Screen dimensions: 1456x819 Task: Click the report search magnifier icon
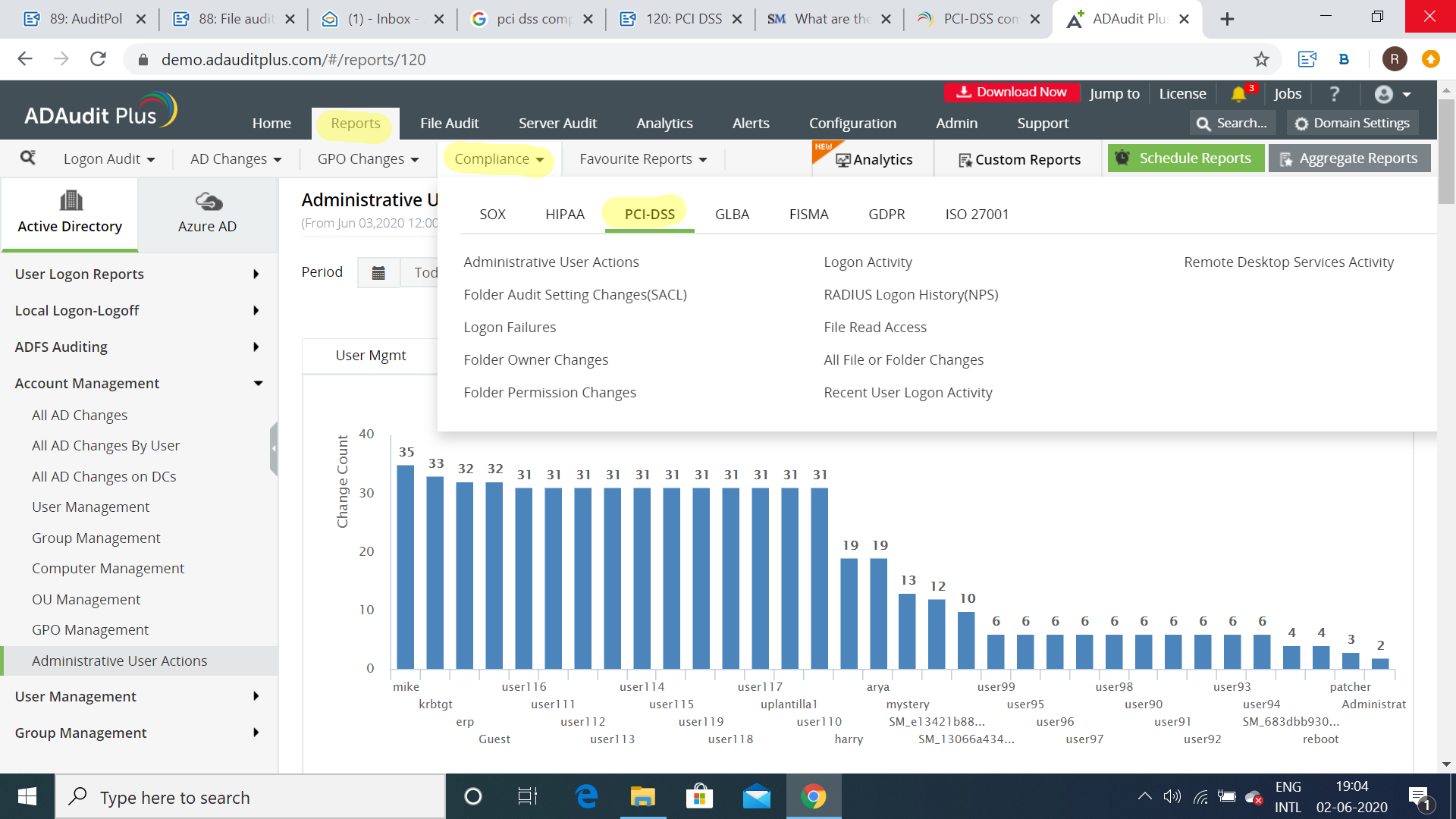(28, 158)
